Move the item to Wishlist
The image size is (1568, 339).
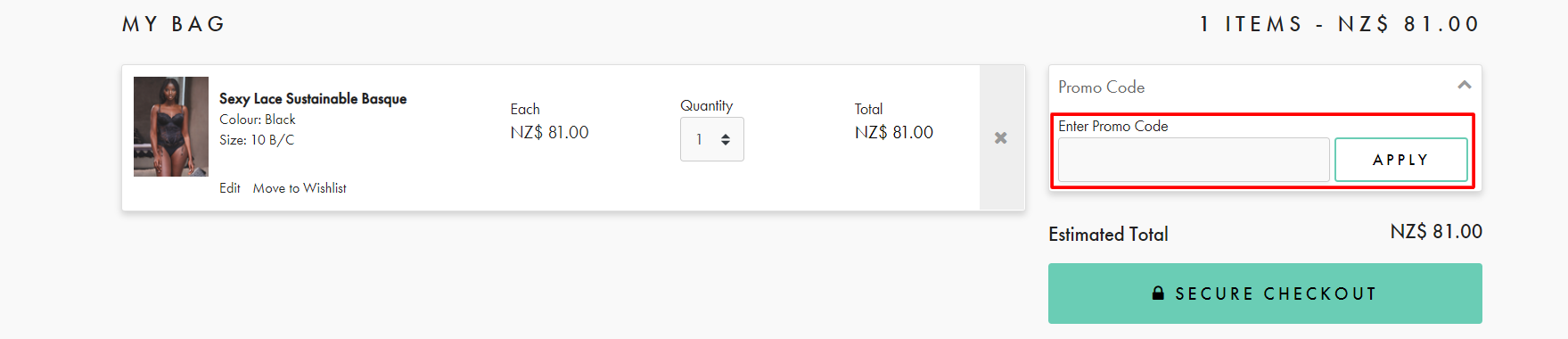coord(300,188)
